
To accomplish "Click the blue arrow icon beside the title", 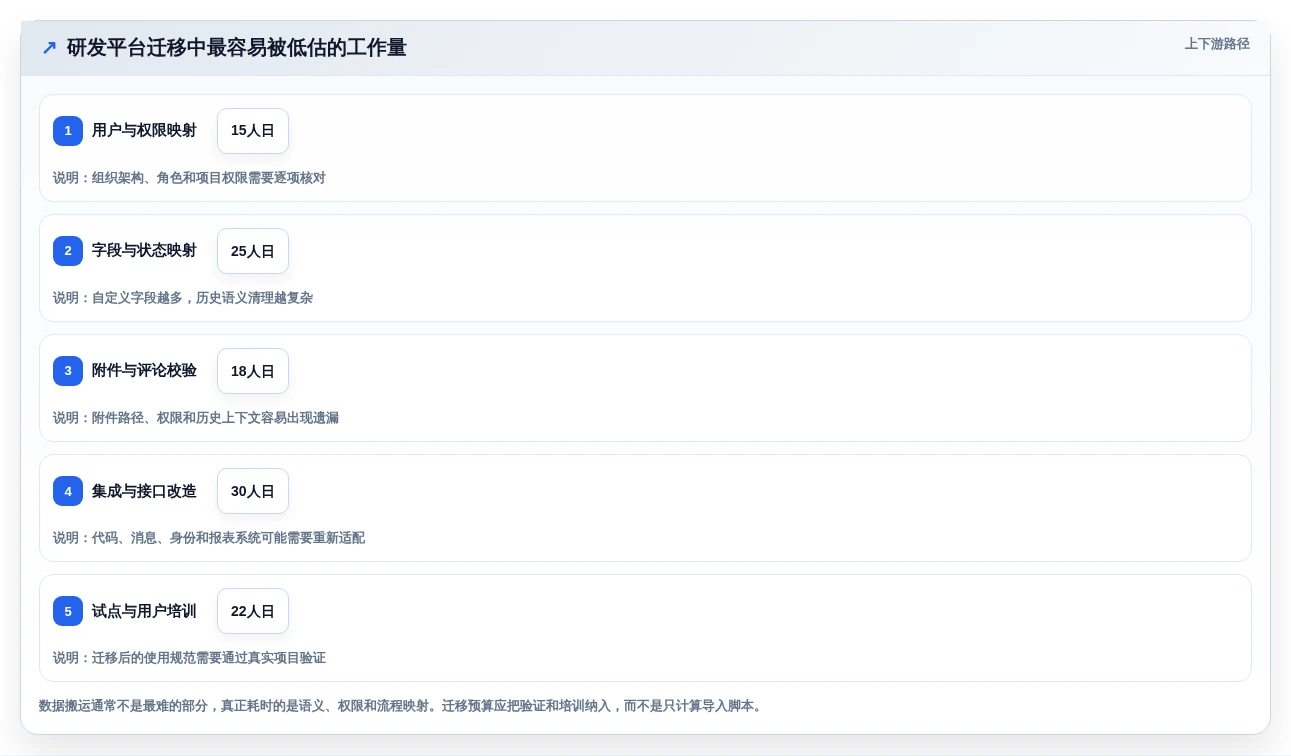I will tap(49, 48).
